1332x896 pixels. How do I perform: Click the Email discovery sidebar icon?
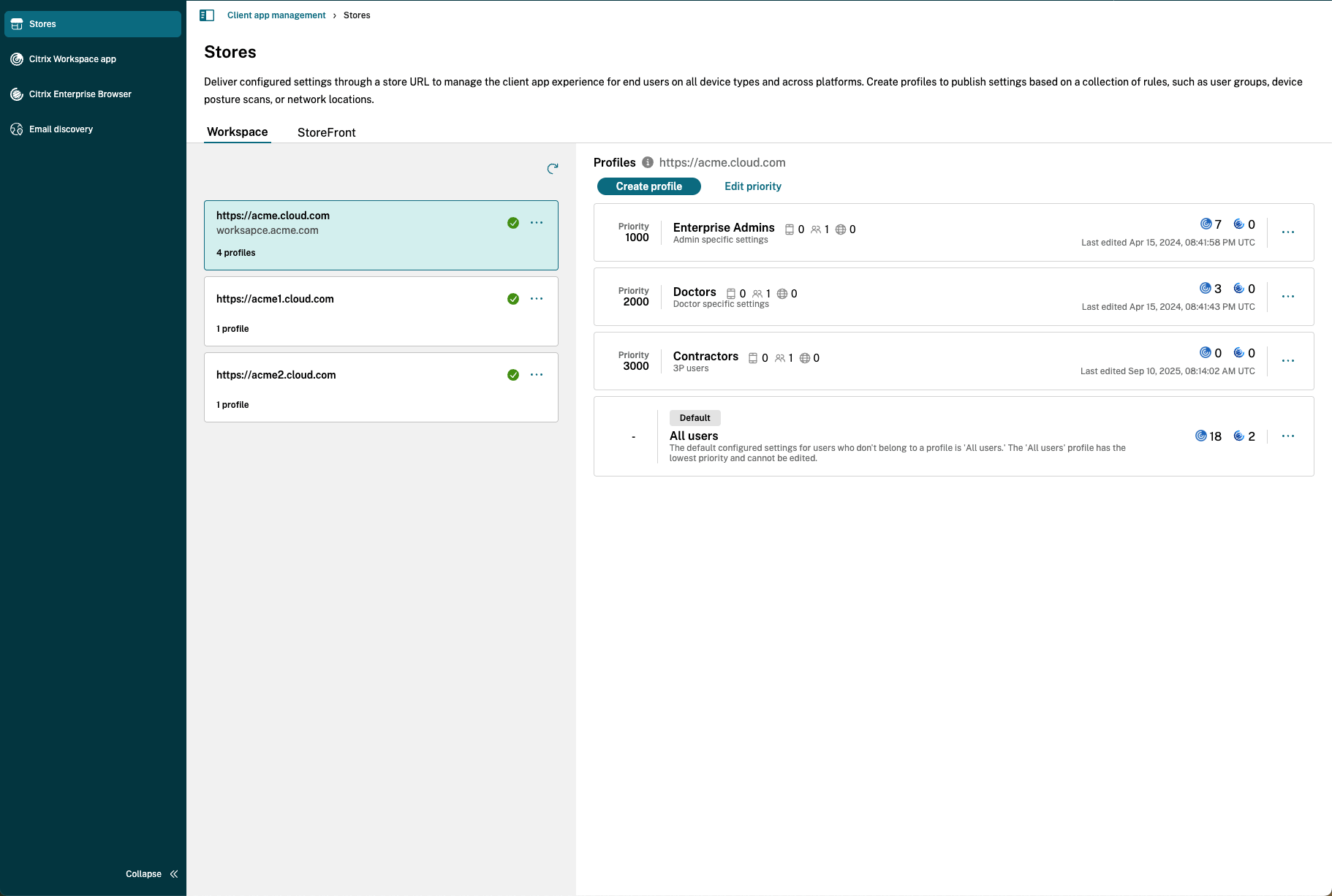pyautogui.click(x=17, y=129)
